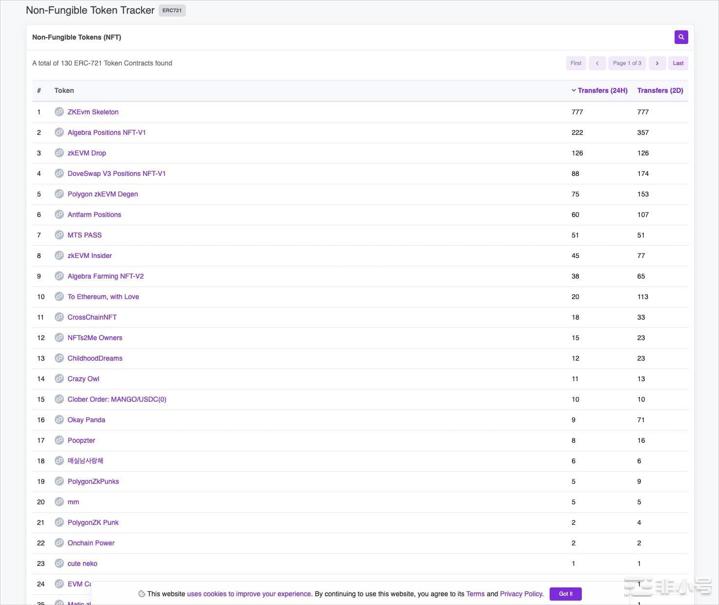The width and height of the screenshot is (719, 605).
Task: Click the token icon beside ZKEvm Skeleton
Action: click(x=59, y=112)
